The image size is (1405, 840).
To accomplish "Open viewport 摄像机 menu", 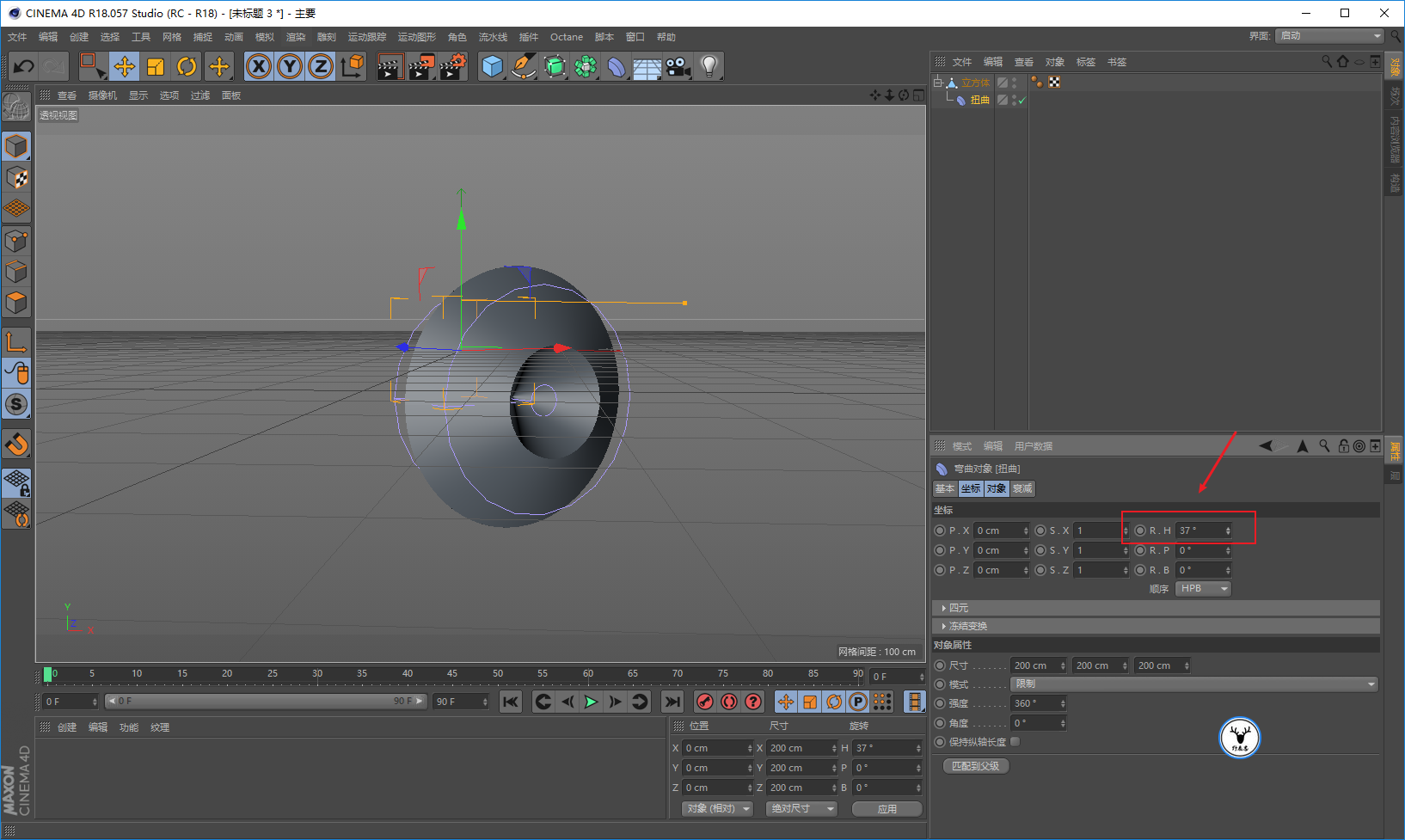I will coord(102,95).
